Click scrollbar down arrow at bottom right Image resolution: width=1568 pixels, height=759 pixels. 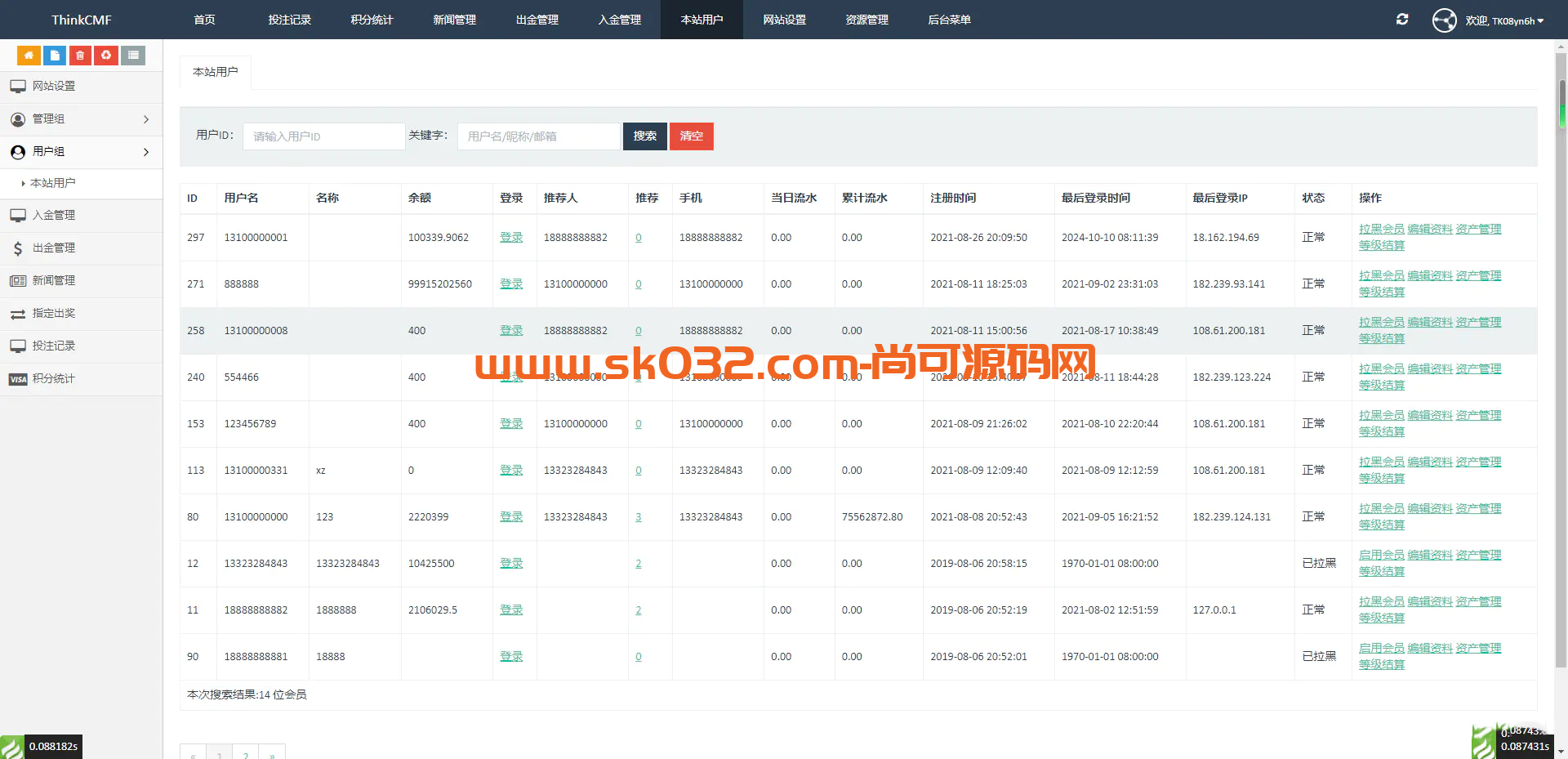(1561, 752)
